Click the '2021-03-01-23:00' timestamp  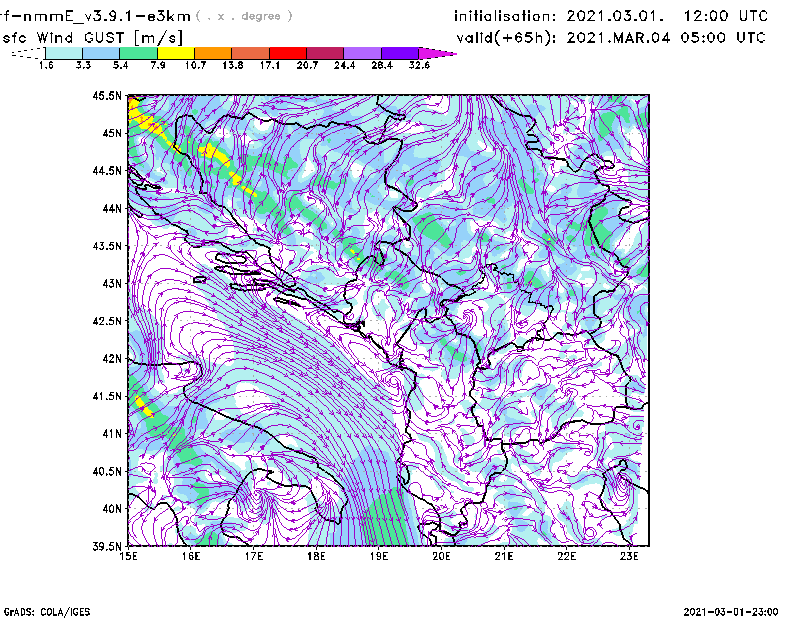pyautogui.click(x=731, y=611)
